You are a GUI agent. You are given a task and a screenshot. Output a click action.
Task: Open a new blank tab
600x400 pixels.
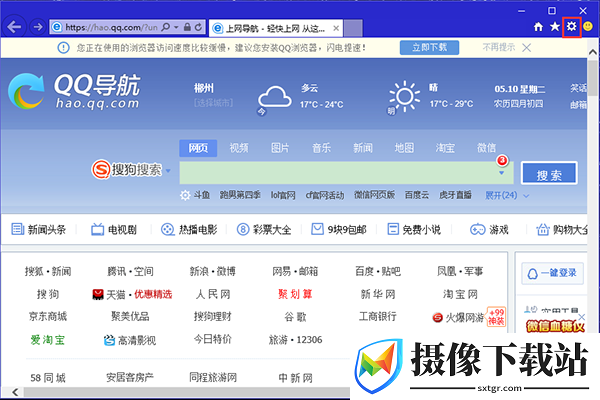[x=353, y=28]
